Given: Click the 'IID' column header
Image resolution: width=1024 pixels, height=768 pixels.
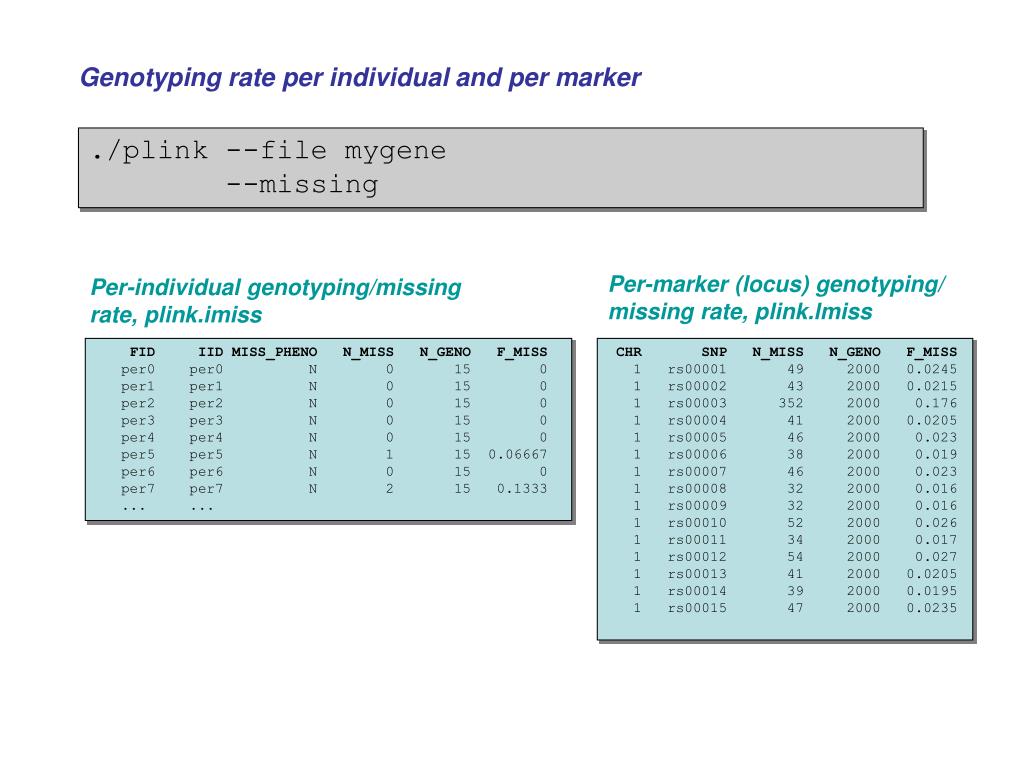Looking at the screenshot, I should pyautogui.click(x=210, y=352).
